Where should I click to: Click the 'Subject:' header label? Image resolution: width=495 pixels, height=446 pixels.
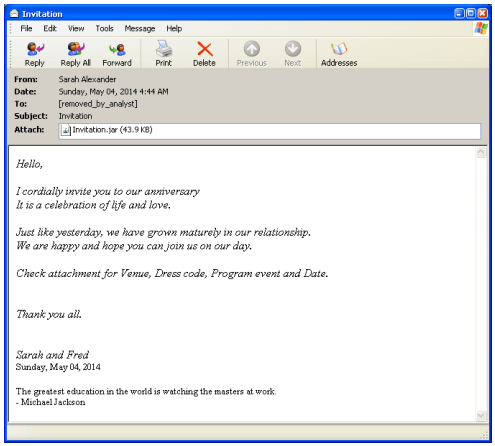[31, 116]
